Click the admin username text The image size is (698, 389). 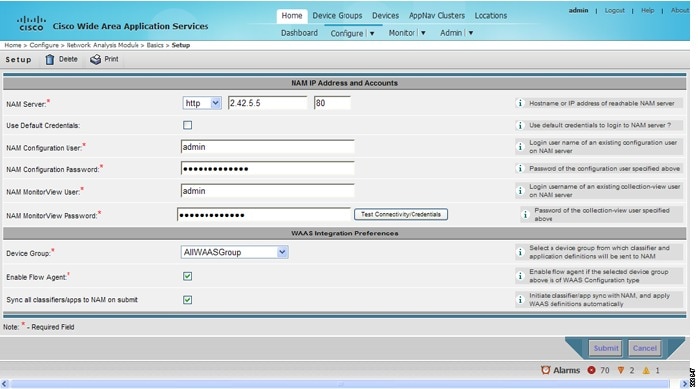click(578, 10)
